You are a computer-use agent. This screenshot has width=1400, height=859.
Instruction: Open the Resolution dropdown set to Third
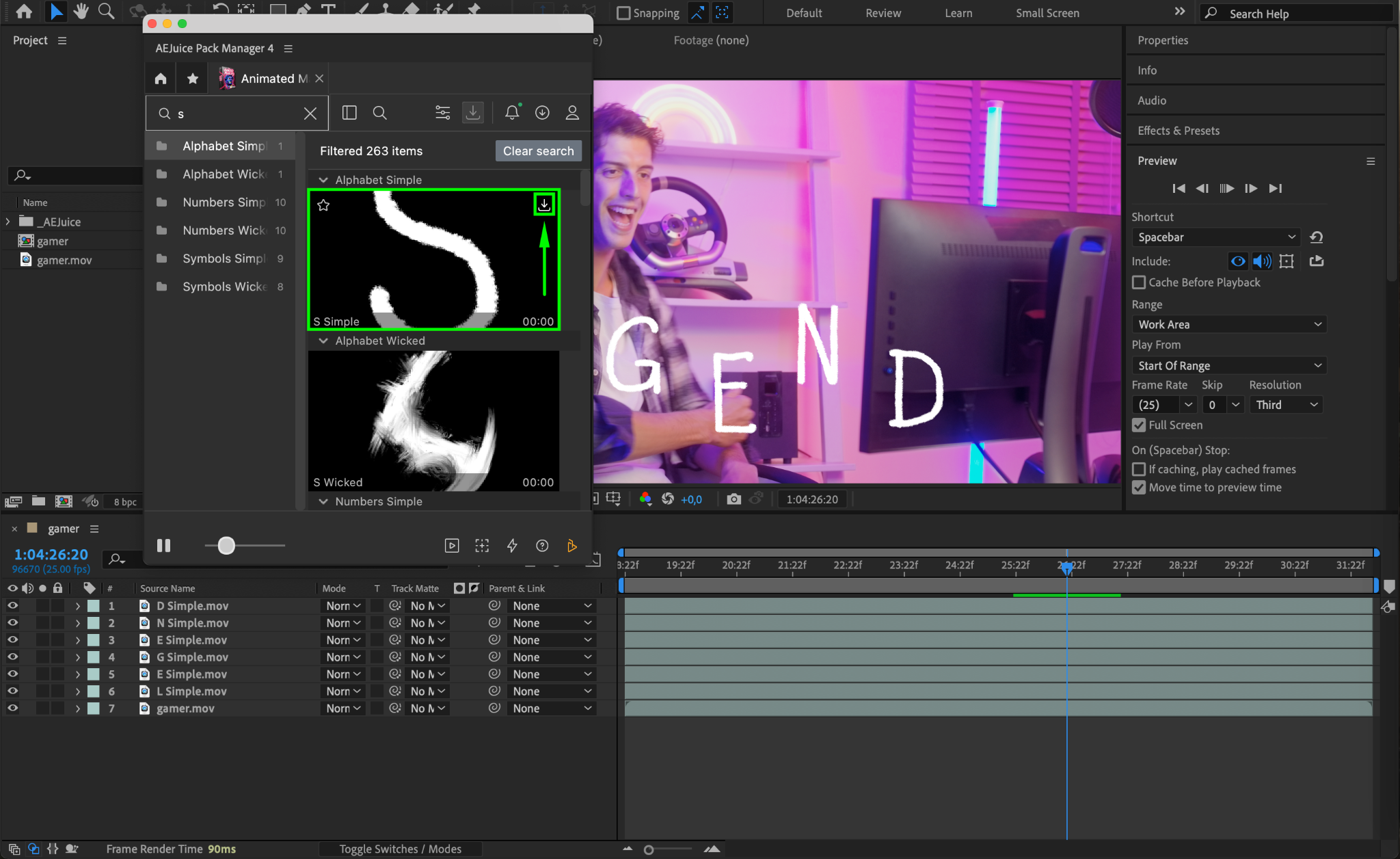pos(1286,405)
